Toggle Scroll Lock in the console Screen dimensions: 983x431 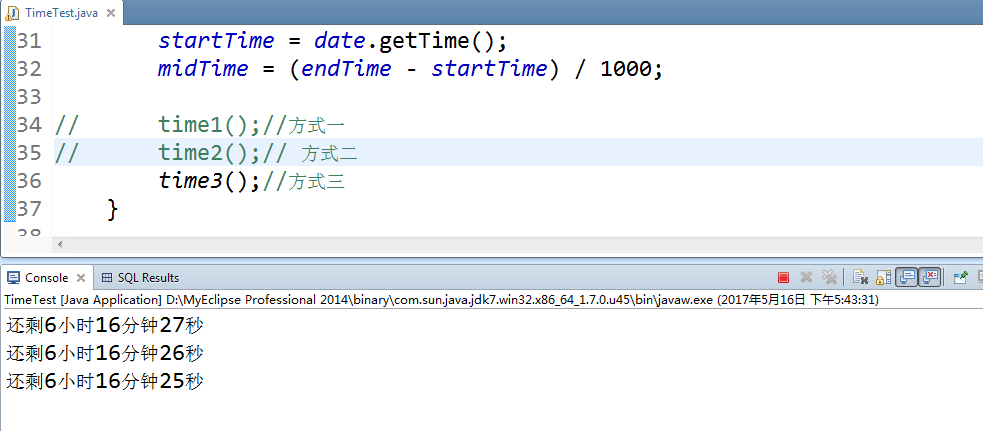(x=883, y=278)
